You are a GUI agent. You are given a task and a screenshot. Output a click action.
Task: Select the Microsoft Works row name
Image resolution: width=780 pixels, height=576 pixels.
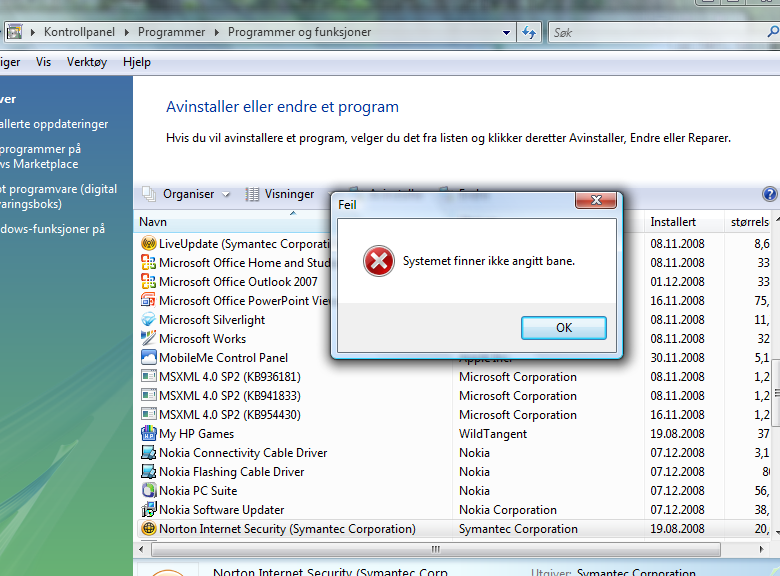click(x=202, y=339)
